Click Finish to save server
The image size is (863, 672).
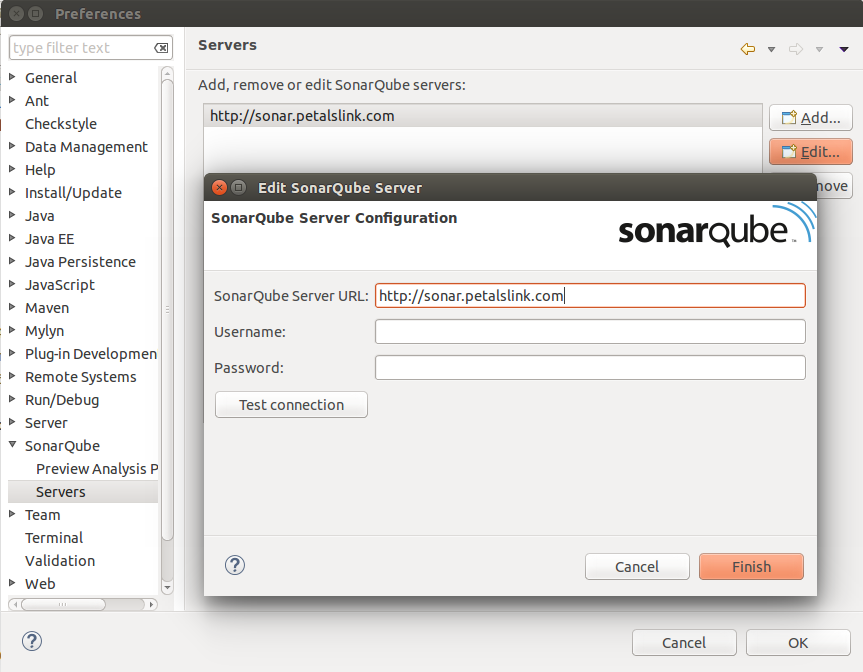coord(751,566)
